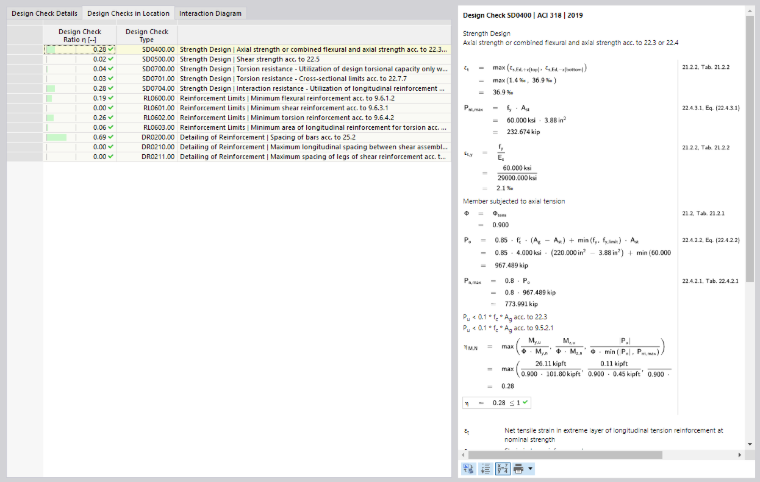Click the Design Check Ratio column header

[x=79, y=35]
